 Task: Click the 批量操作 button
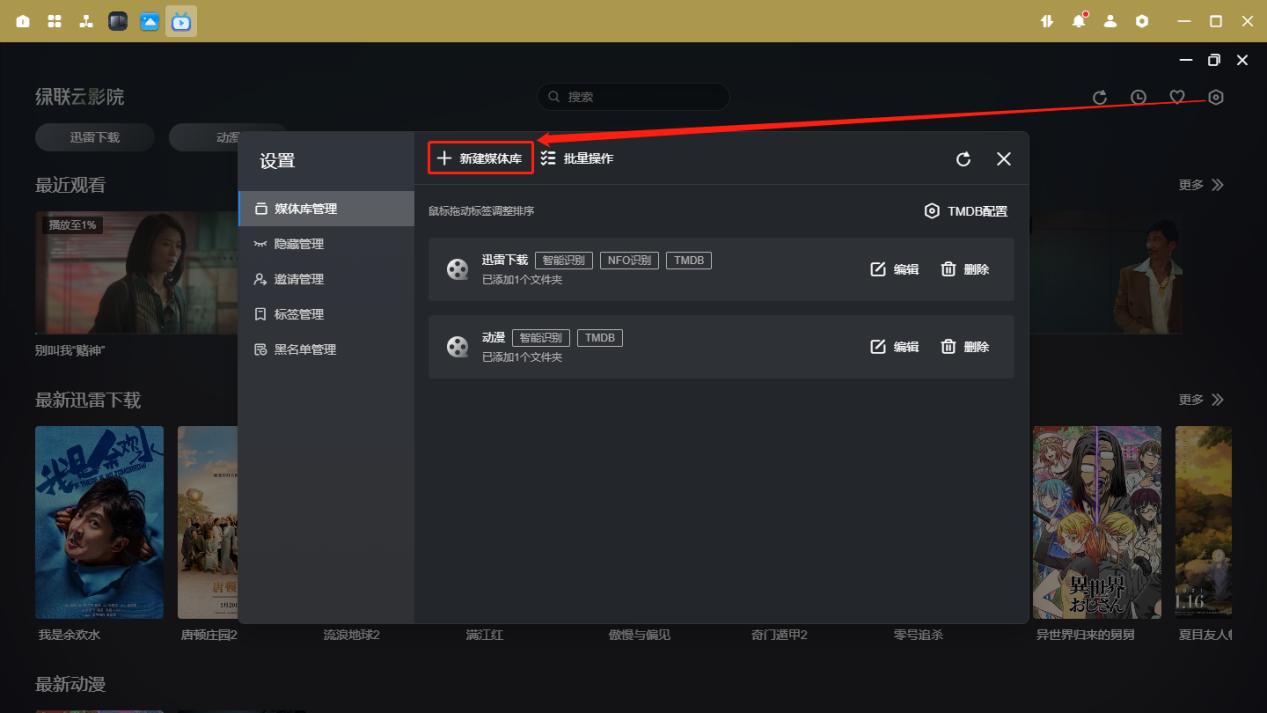[580, 158]
